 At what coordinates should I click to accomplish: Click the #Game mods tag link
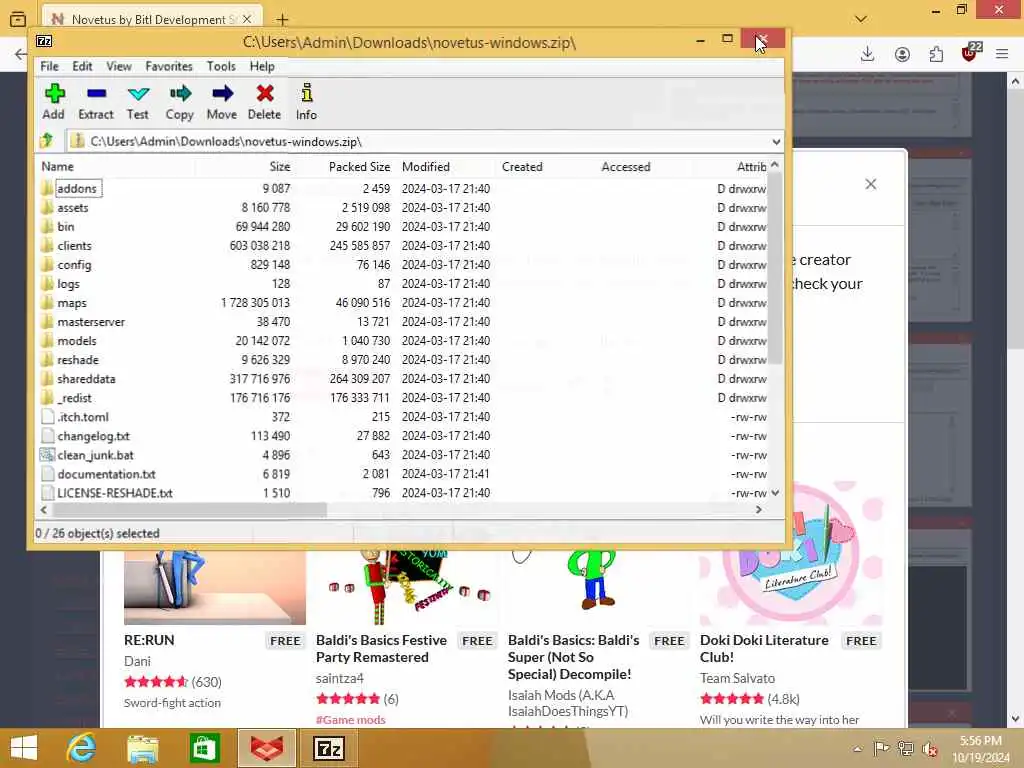tap(351, 720)
